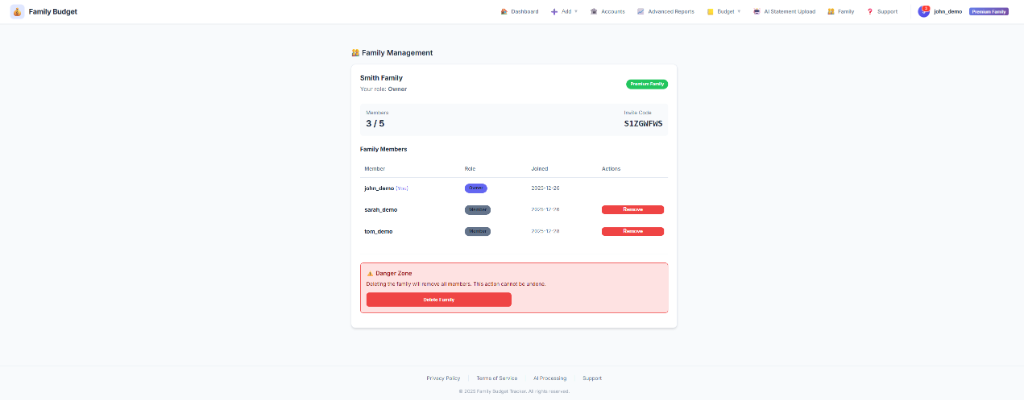Click the Family Budget logo icon

tap(17, 11)
